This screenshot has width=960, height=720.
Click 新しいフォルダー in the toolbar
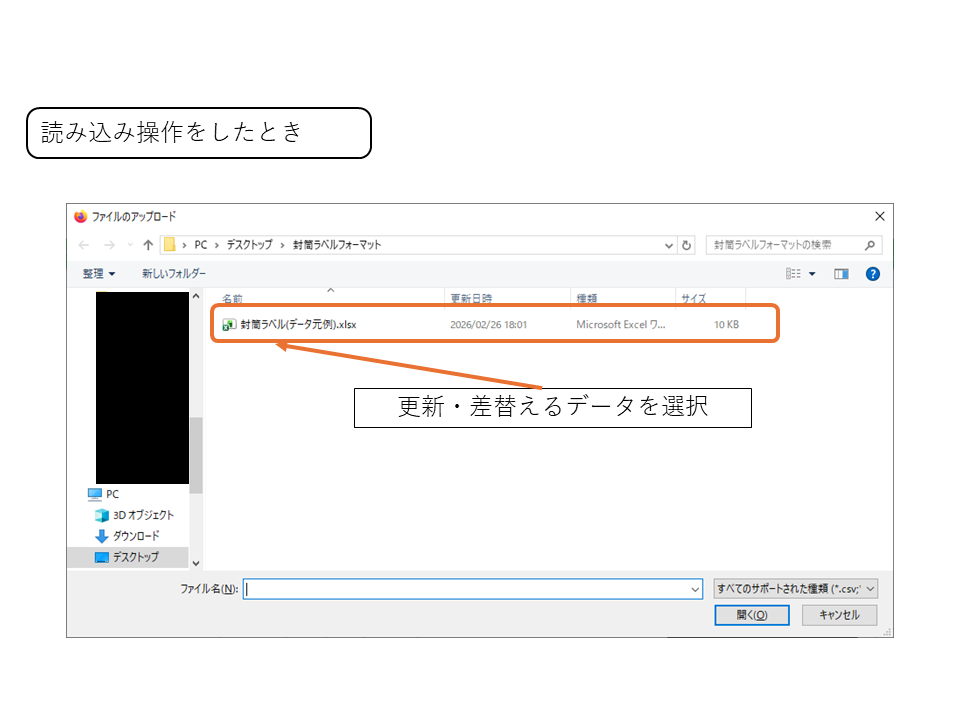tap(174, 274)
